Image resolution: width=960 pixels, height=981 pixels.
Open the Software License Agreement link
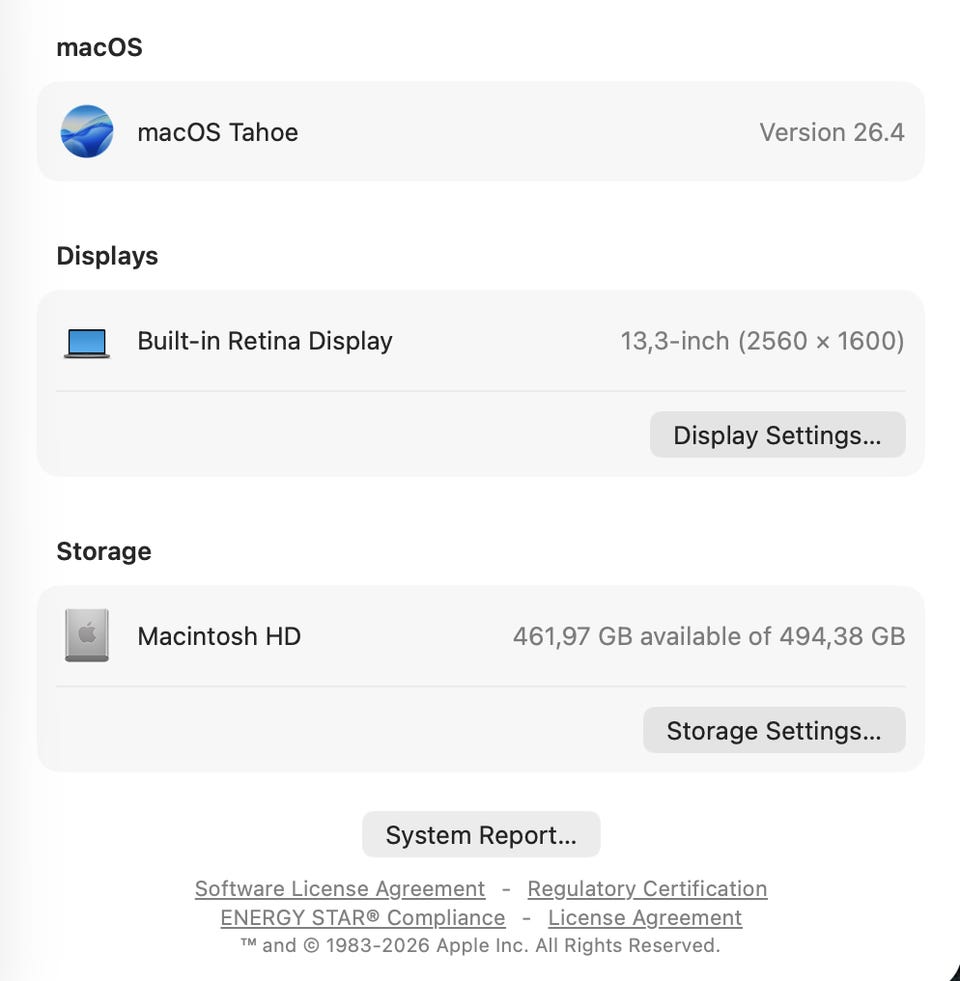(x=340, y=889)
